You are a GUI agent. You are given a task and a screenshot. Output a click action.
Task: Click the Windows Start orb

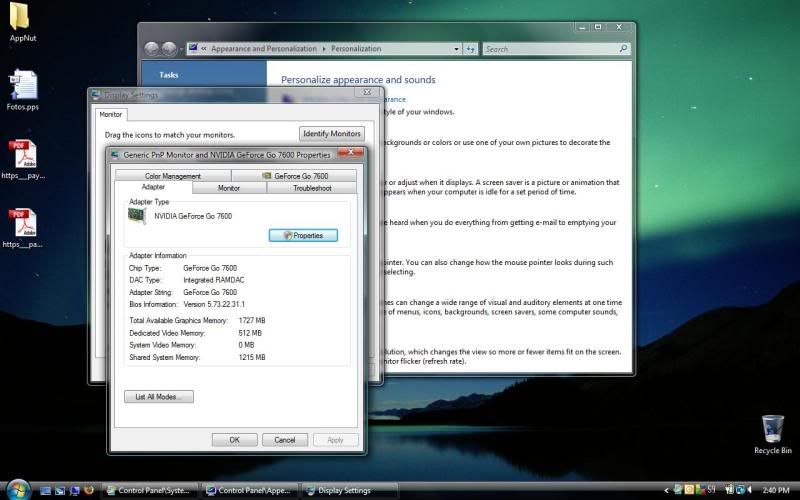18,490
